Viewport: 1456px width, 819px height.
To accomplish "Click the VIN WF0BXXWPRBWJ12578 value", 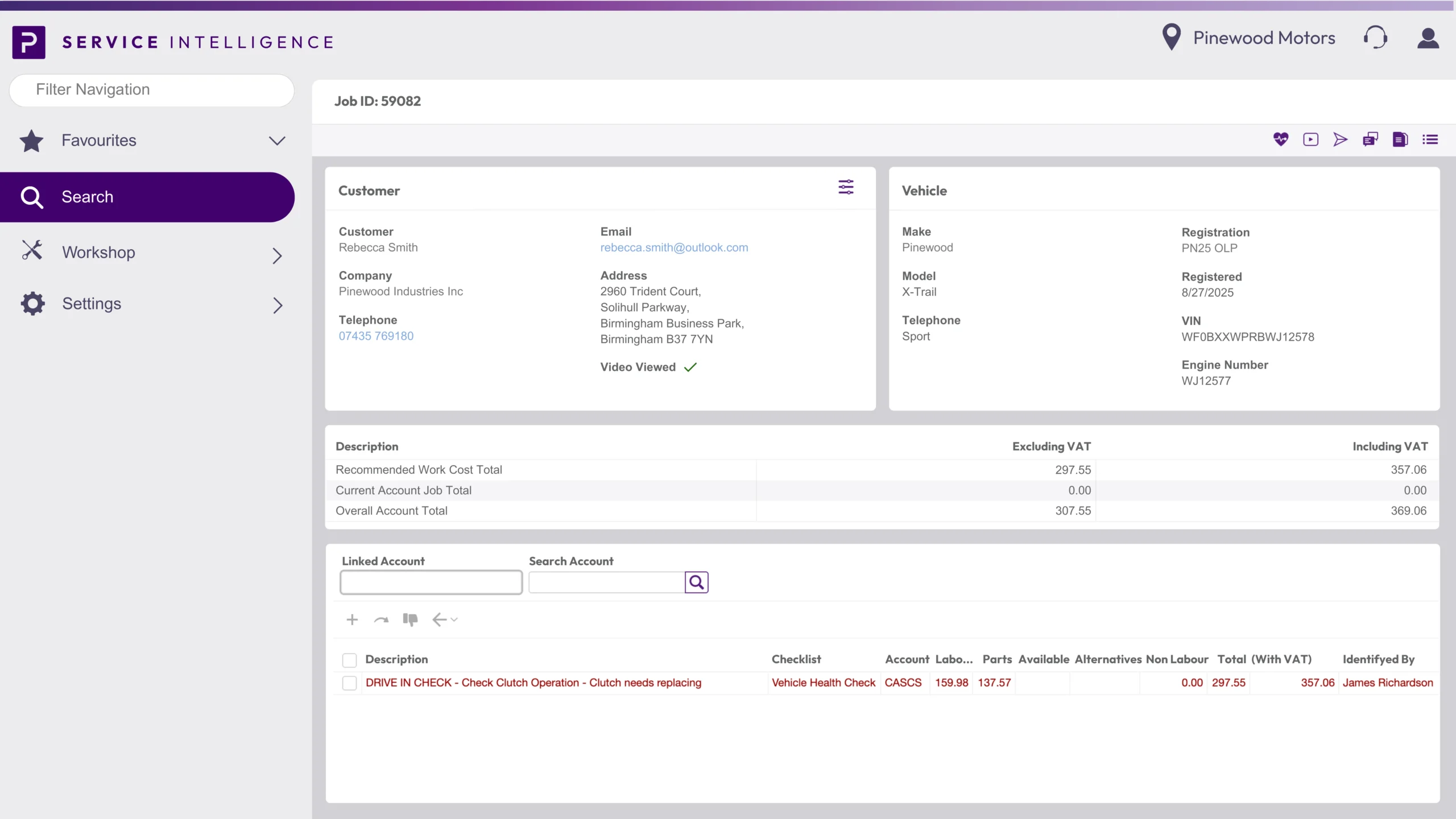I will pyautogui.click(x=1247, y=337).
